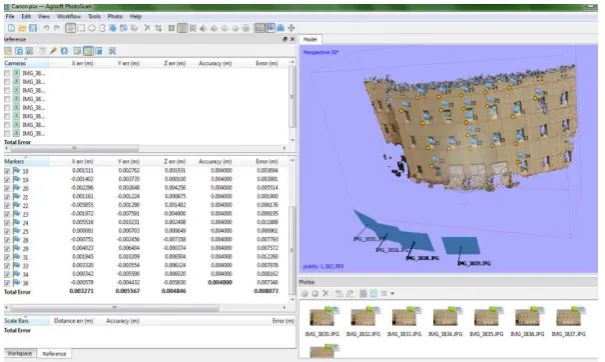Uncheck marker 18 checkbox
Screen dimensions: 605x362
click(7, 171)
